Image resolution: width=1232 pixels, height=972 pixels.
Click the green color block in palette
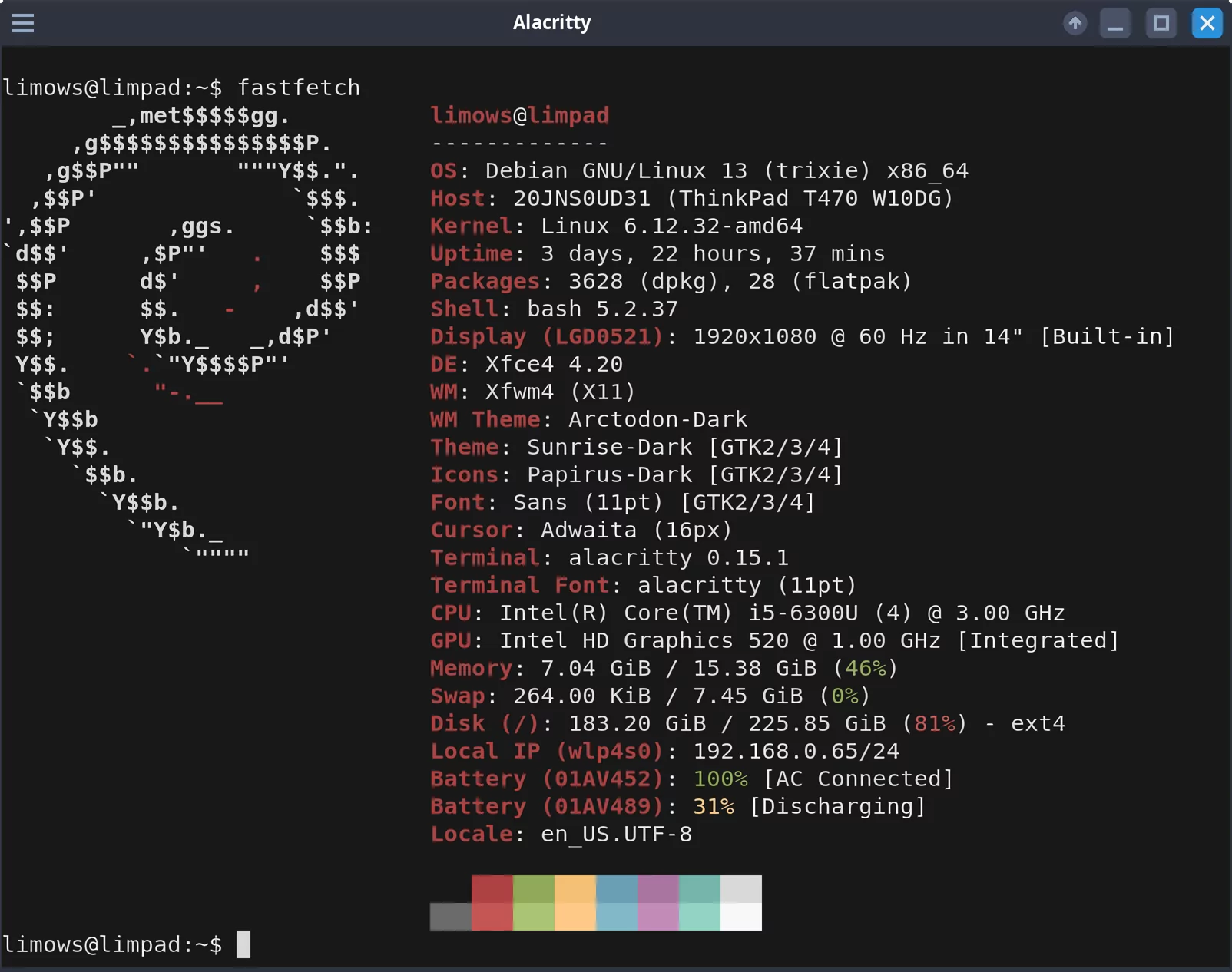[534, 903]
